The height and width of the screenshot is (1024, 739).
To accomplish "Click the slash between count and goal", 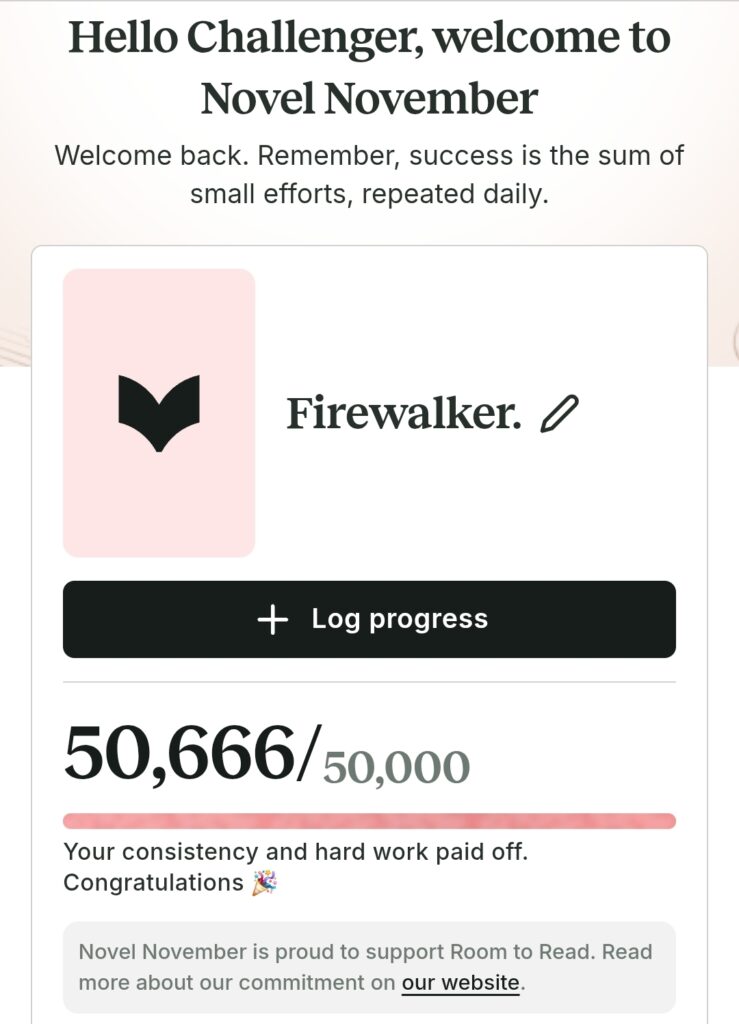I will pyautogui.click(x=310, y=752).
